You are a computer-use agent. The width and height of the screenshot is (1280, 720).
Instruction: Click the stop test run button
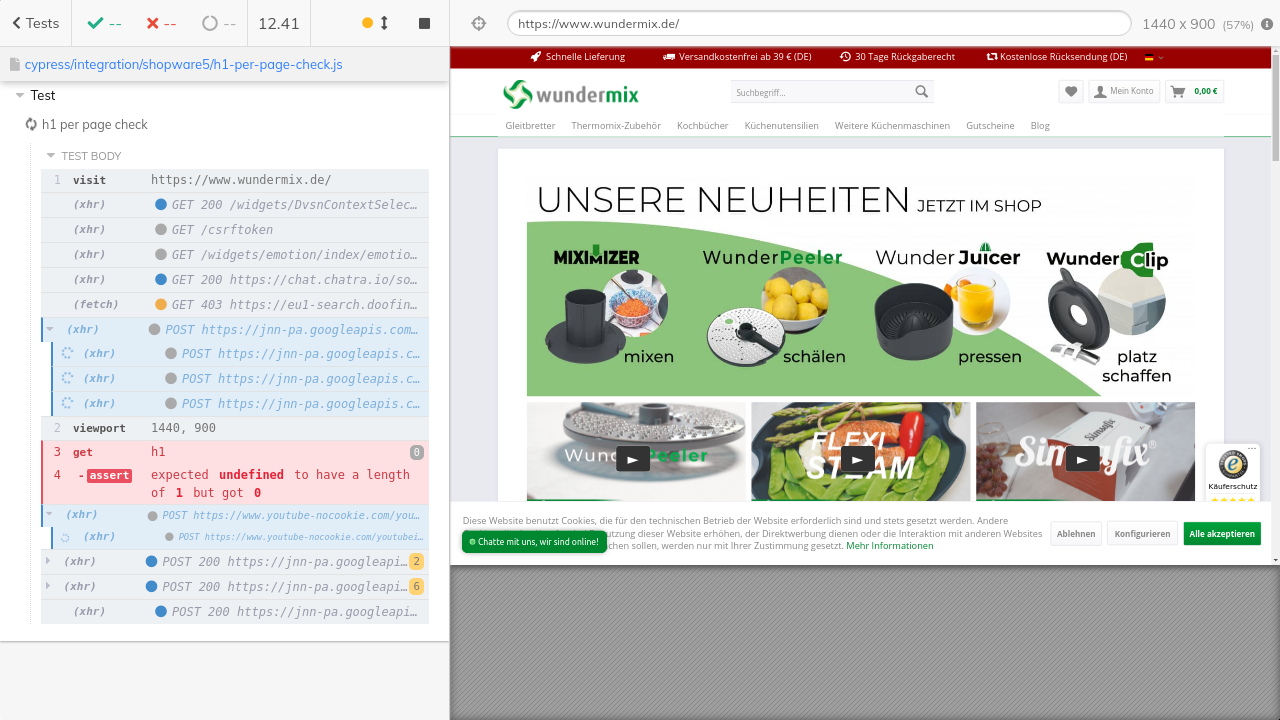click(424, 23)
